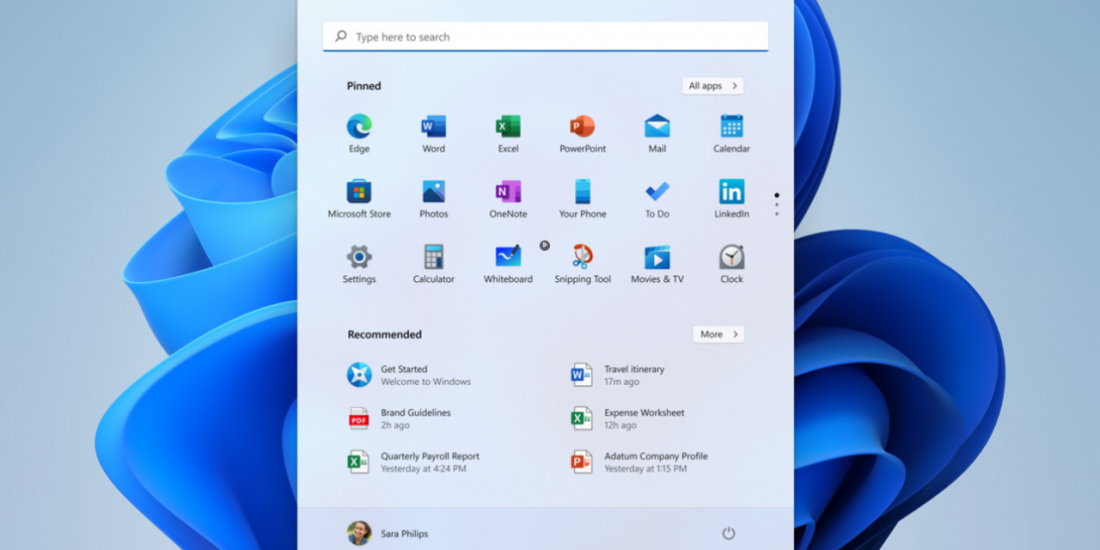Show More recommended items

click(719, 334)
